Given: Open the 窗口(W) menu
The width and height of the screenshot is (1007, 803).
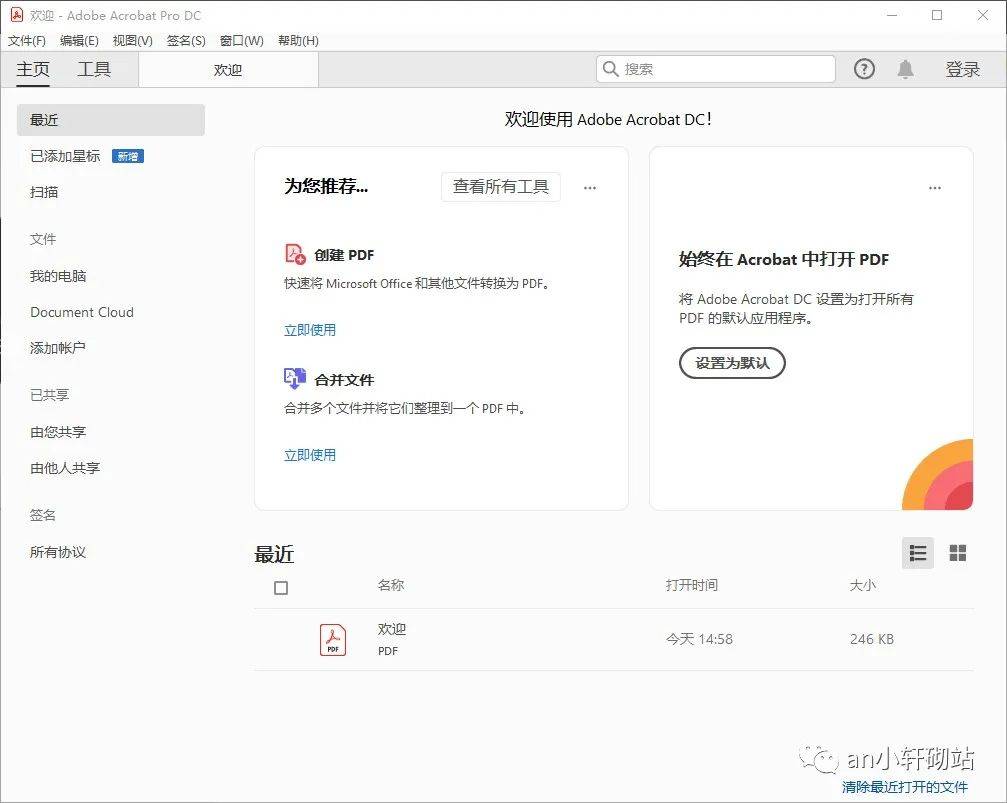Looking at the screenshot, I should (241, 41).
